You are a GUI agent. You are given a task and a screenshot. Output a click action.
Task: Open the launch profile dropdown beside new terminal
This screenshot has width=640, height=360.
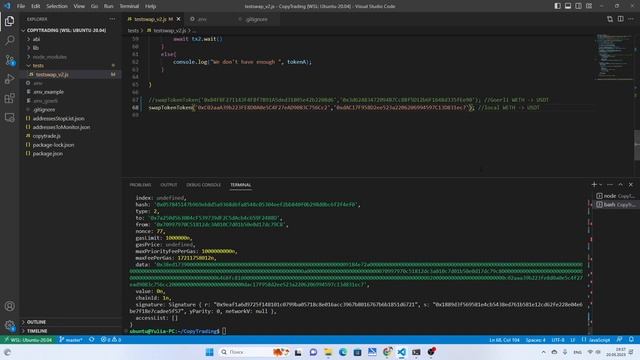click(x=600, y=185)
